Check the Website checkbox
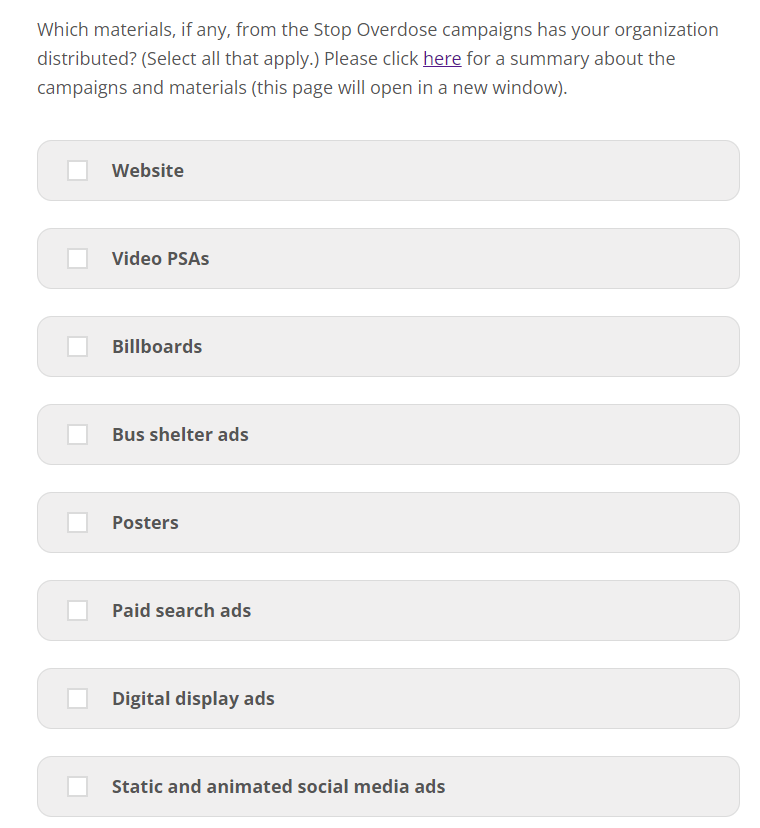Screen dimensions: 760x828 tap(77, 171)
